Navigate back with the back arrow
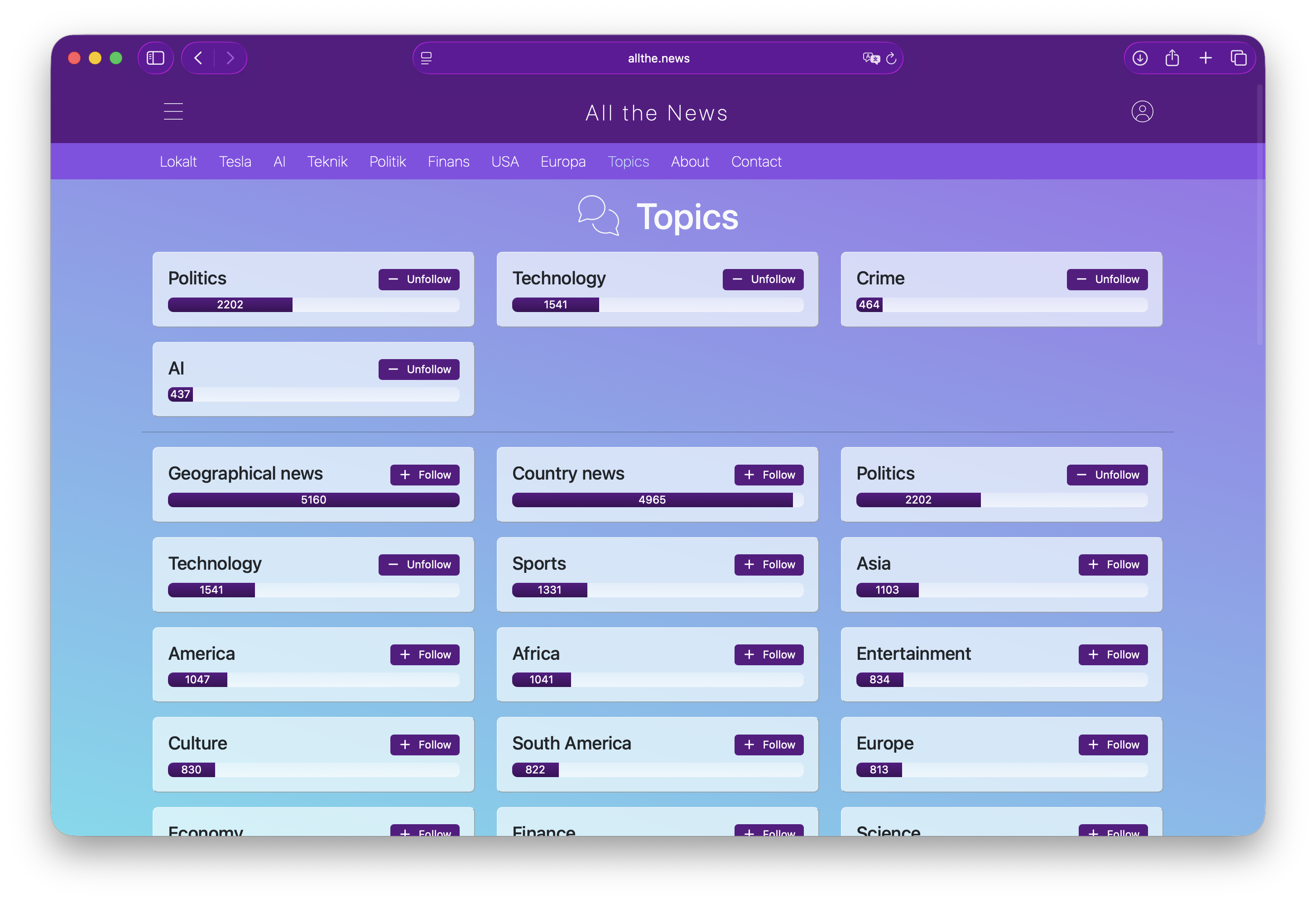This screenshot has height=903, width=1316. [197, 58]
